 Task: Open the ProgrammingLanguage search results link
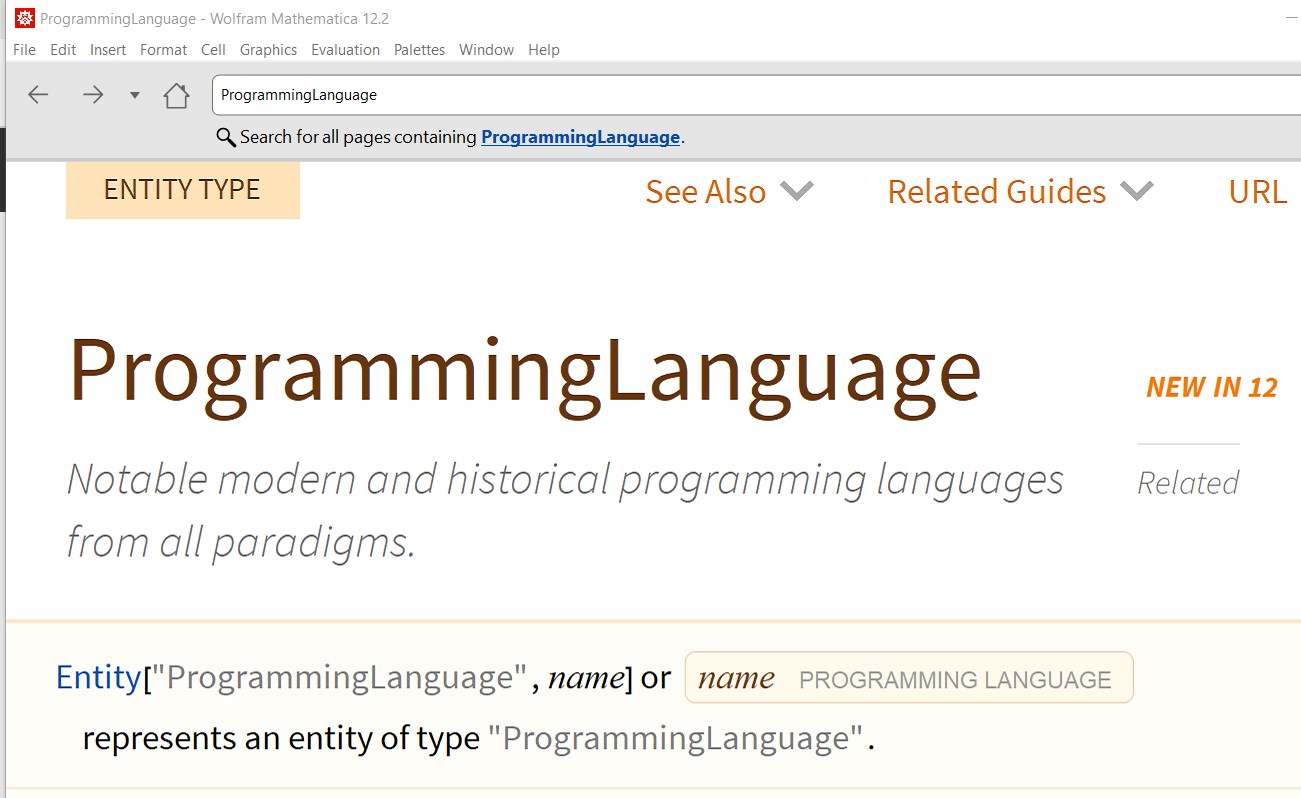tap(580, 137)
